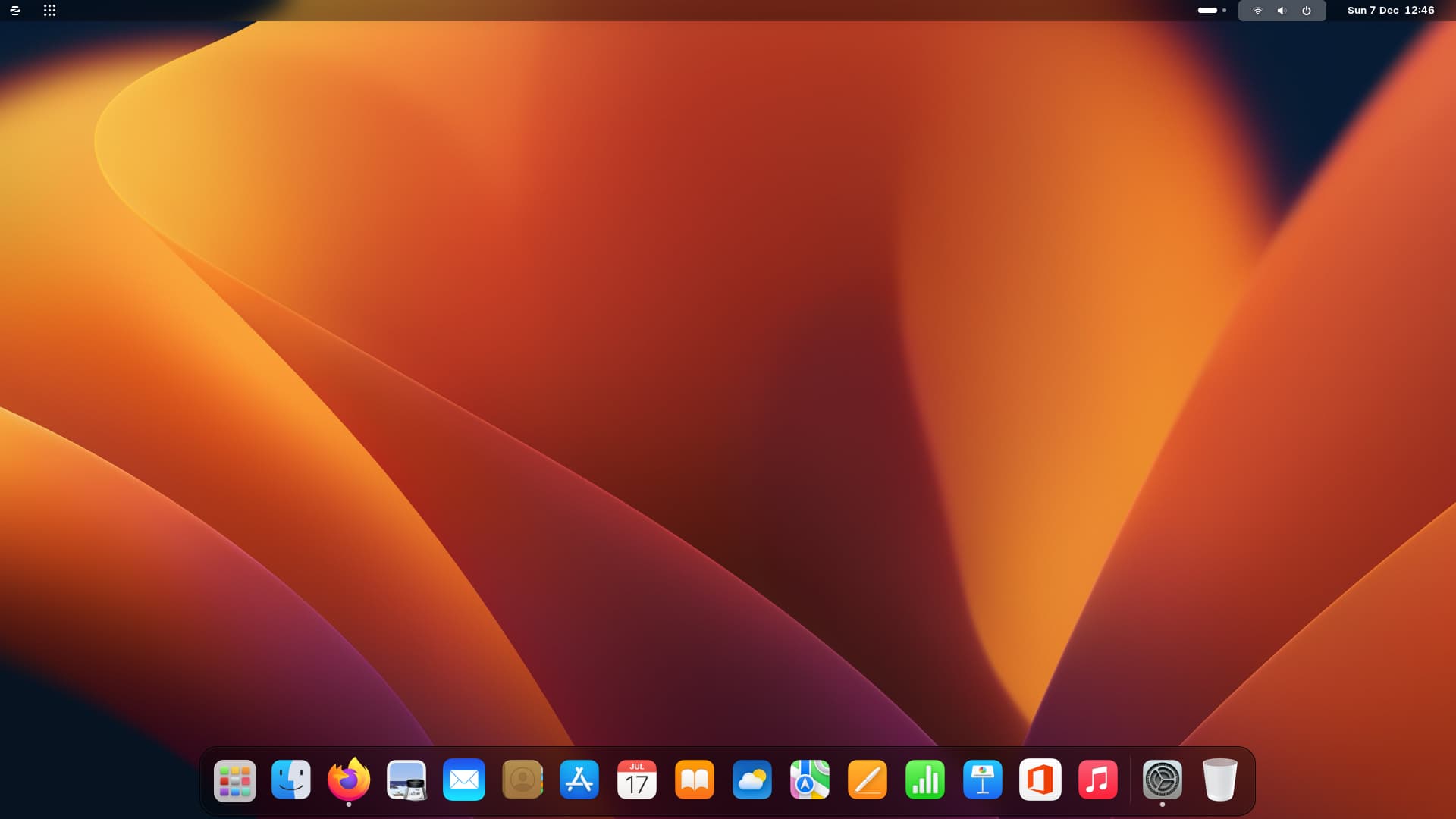The height and width of the screenshot is (819, 1456).
Task: Open the Office suite icon
Action: point(1040,780)
